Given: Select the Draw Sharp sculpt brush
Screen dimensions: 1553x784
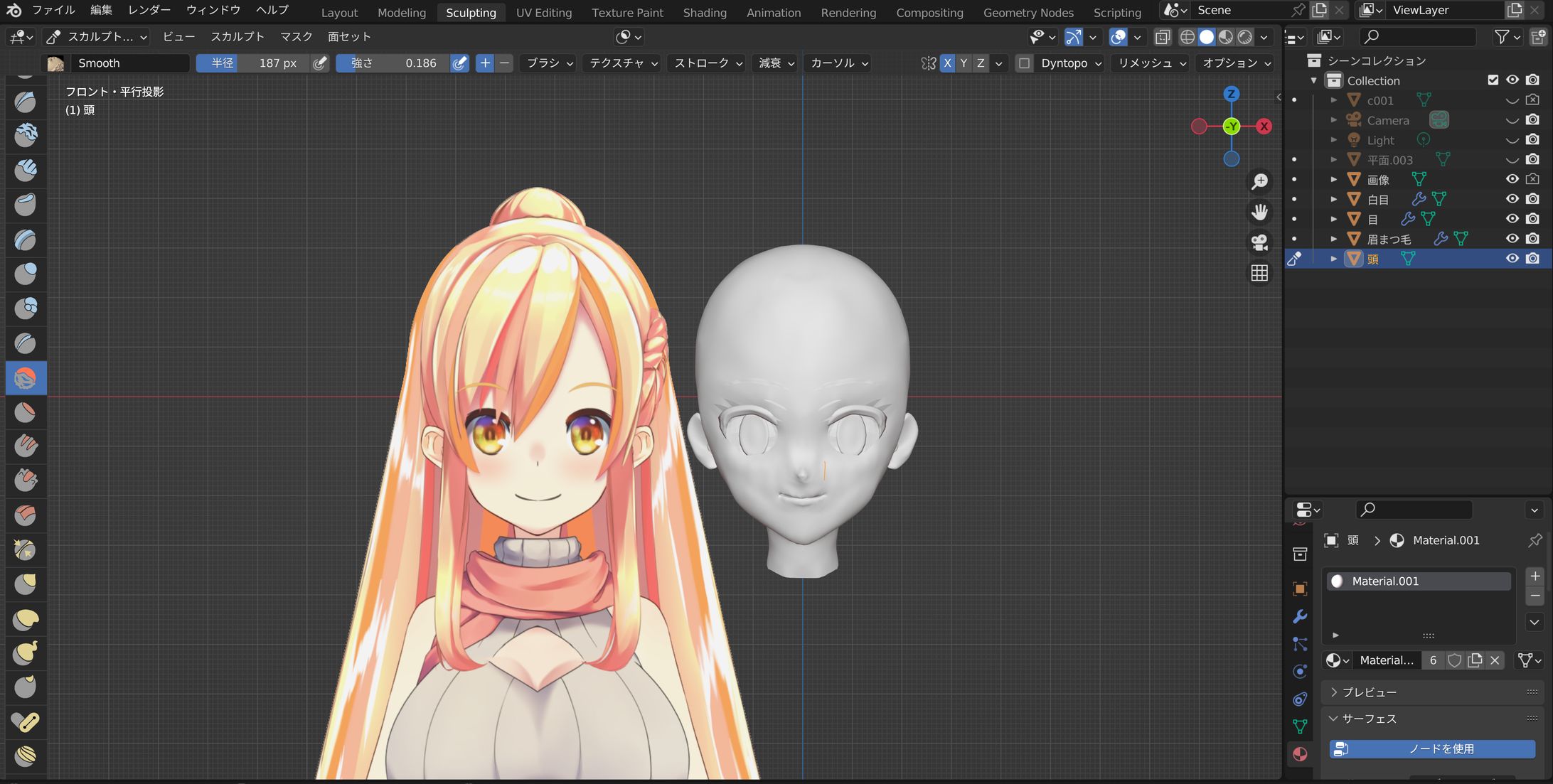Looking at the screenshot, I should [26, 102].
